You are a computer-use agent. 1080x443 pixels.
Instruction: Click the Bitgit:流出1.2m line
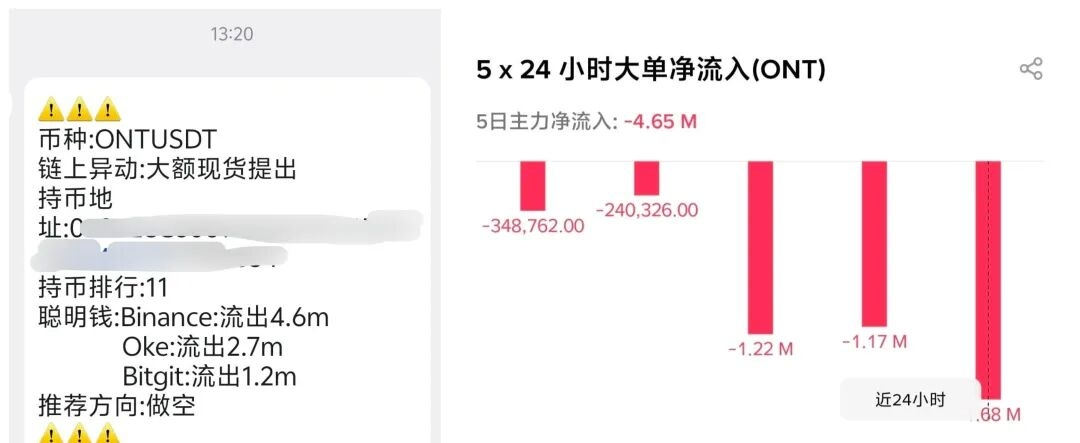[x=209, y=376]
